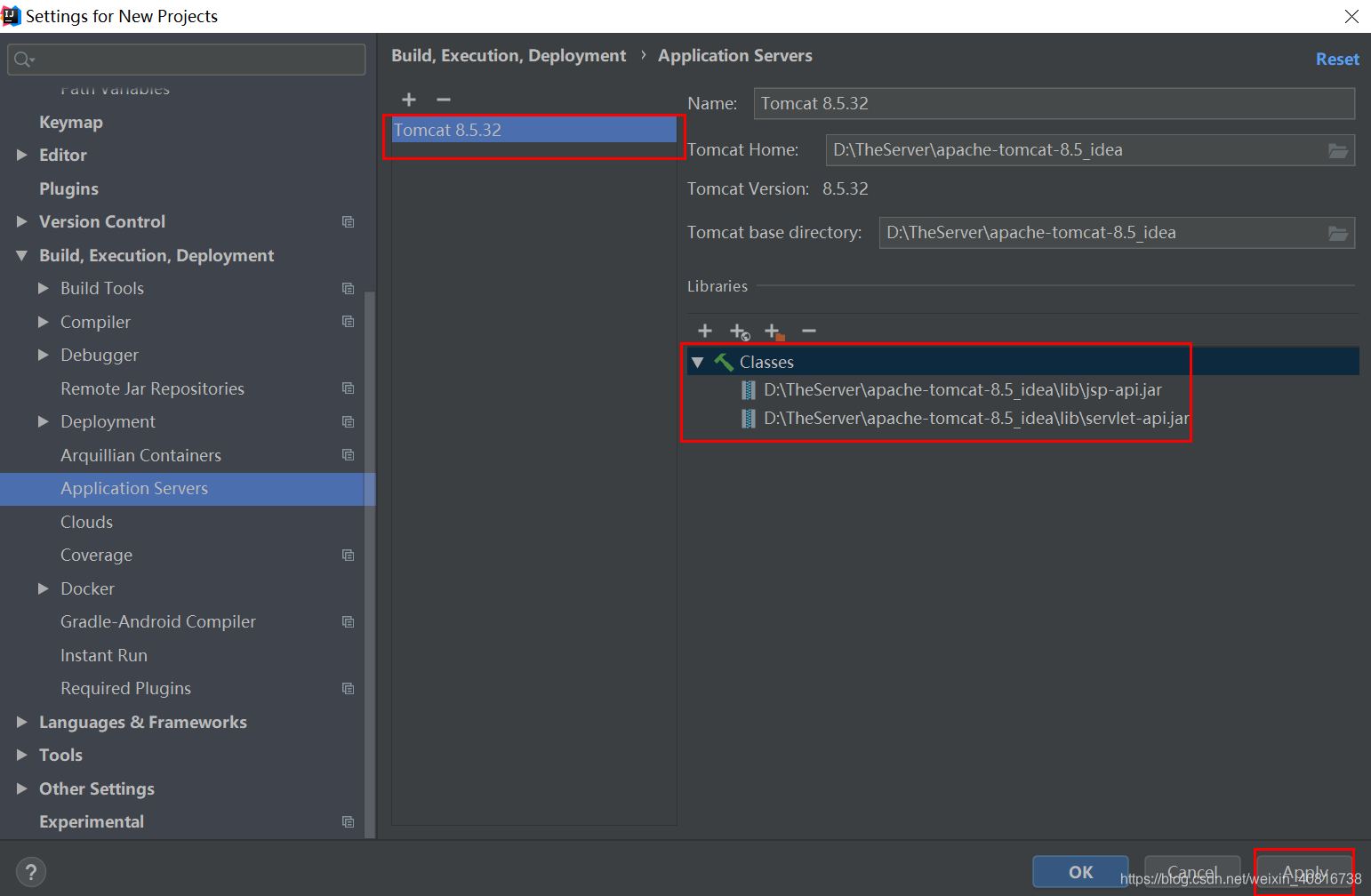Viewport: 1371px width, 896px height.
Task: Click project-level icon next to Required Plugins
Action: [x=349, y=689]
